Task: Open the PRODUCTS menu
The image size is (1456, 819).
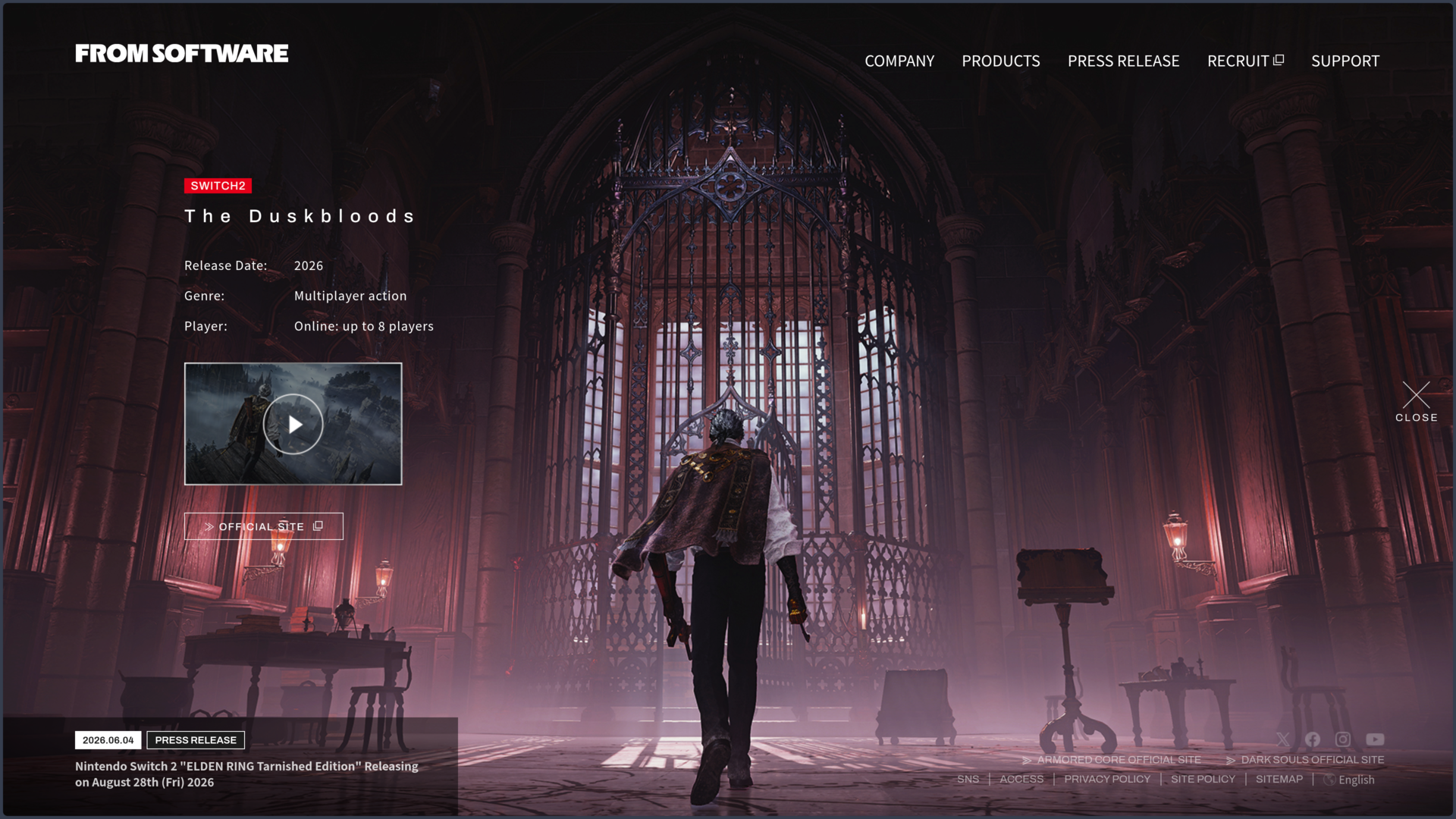Action: pos(1001,61)
